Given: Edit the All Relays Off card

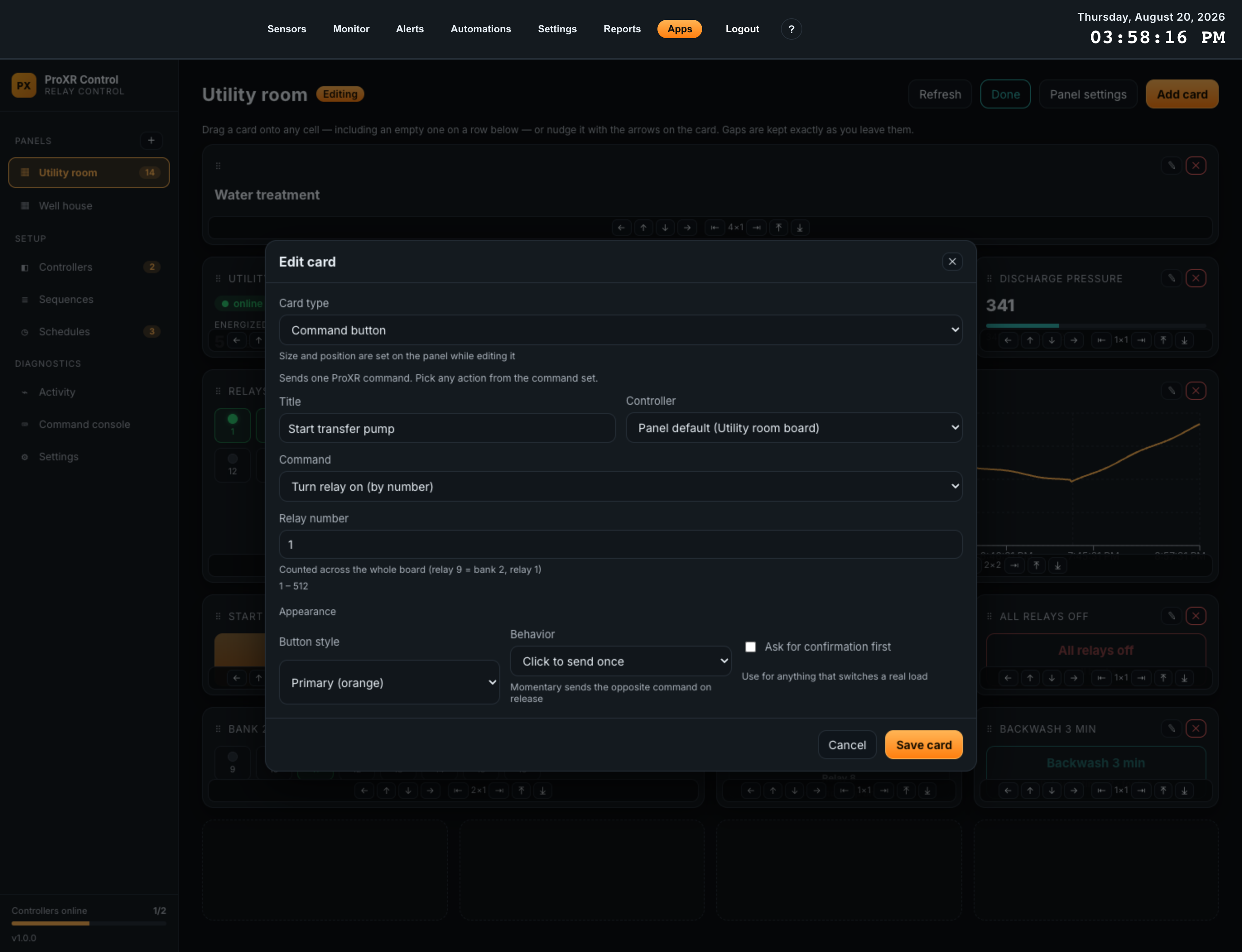Looking at the screenshot, I should [1171, 616].
